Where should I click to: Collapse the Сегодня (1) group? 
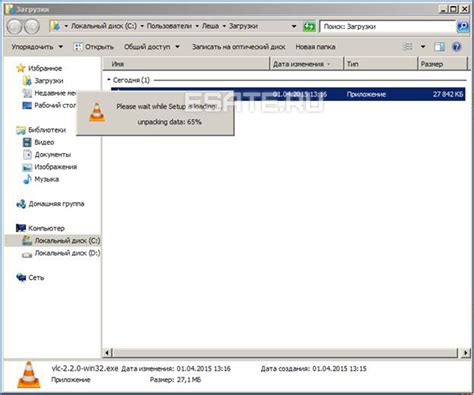point(109,80)
